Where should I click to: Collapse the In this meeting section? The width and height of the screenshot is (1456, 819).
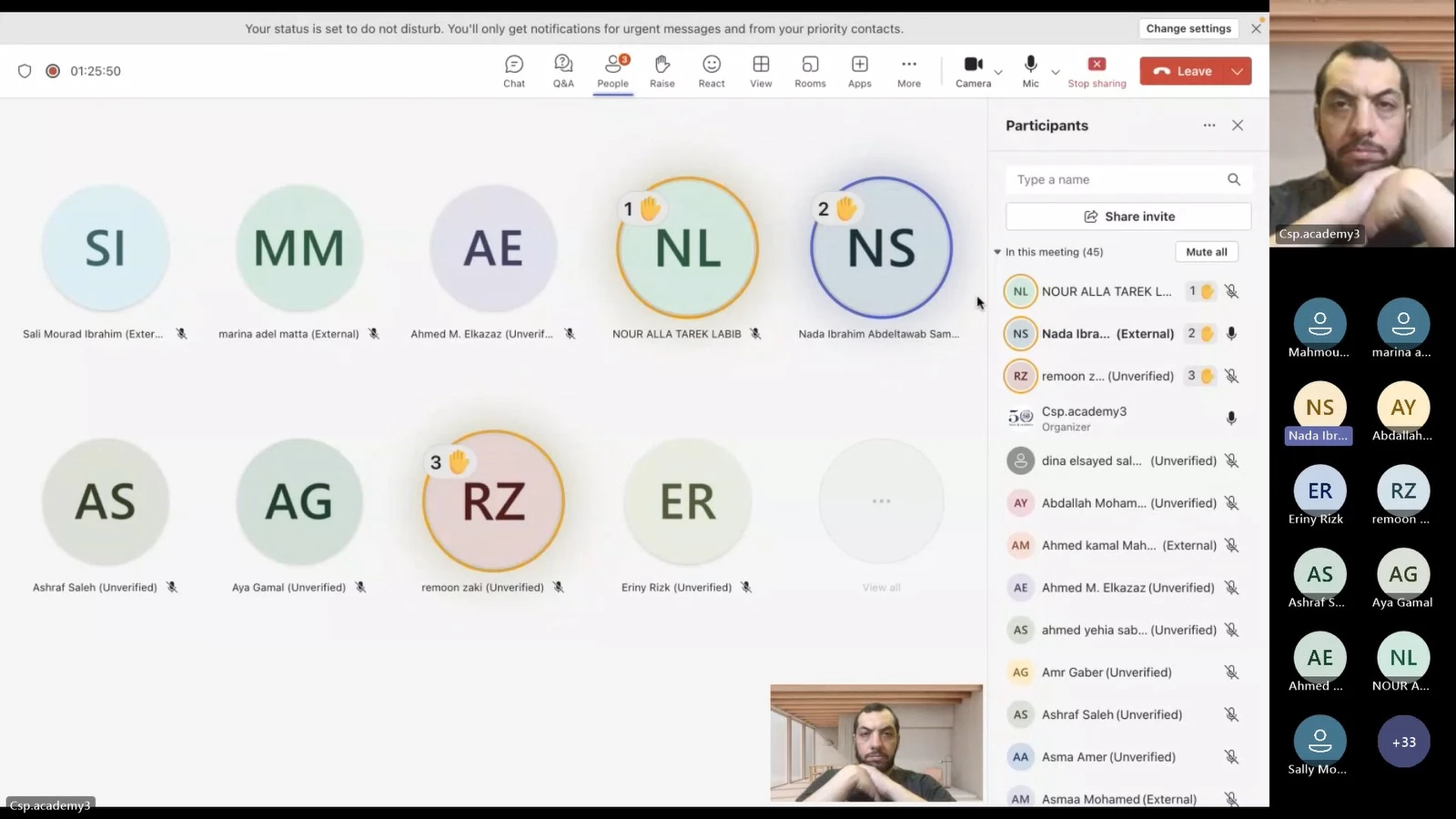click(997, 252)
